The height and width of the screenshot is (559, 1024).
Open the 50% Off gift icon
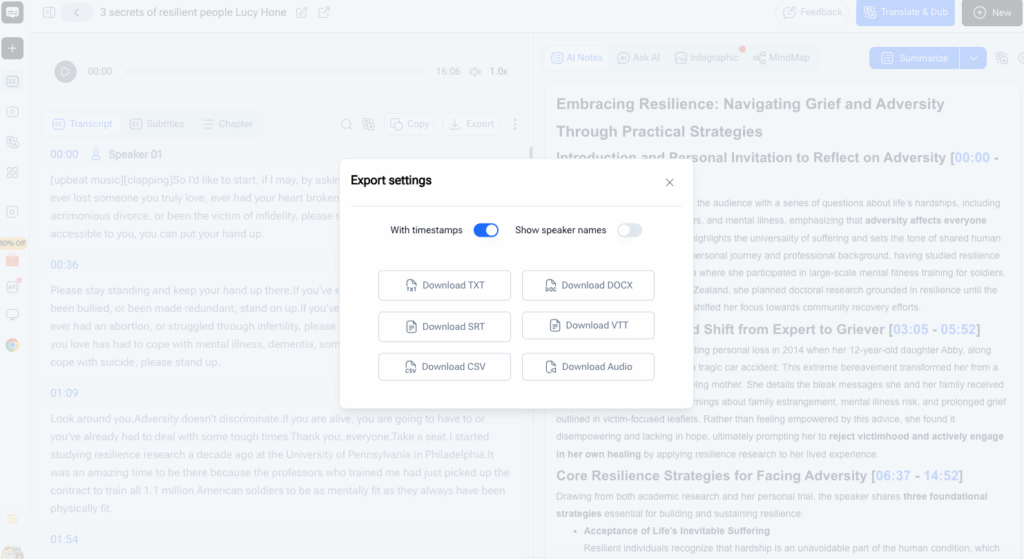click(12, 261)
